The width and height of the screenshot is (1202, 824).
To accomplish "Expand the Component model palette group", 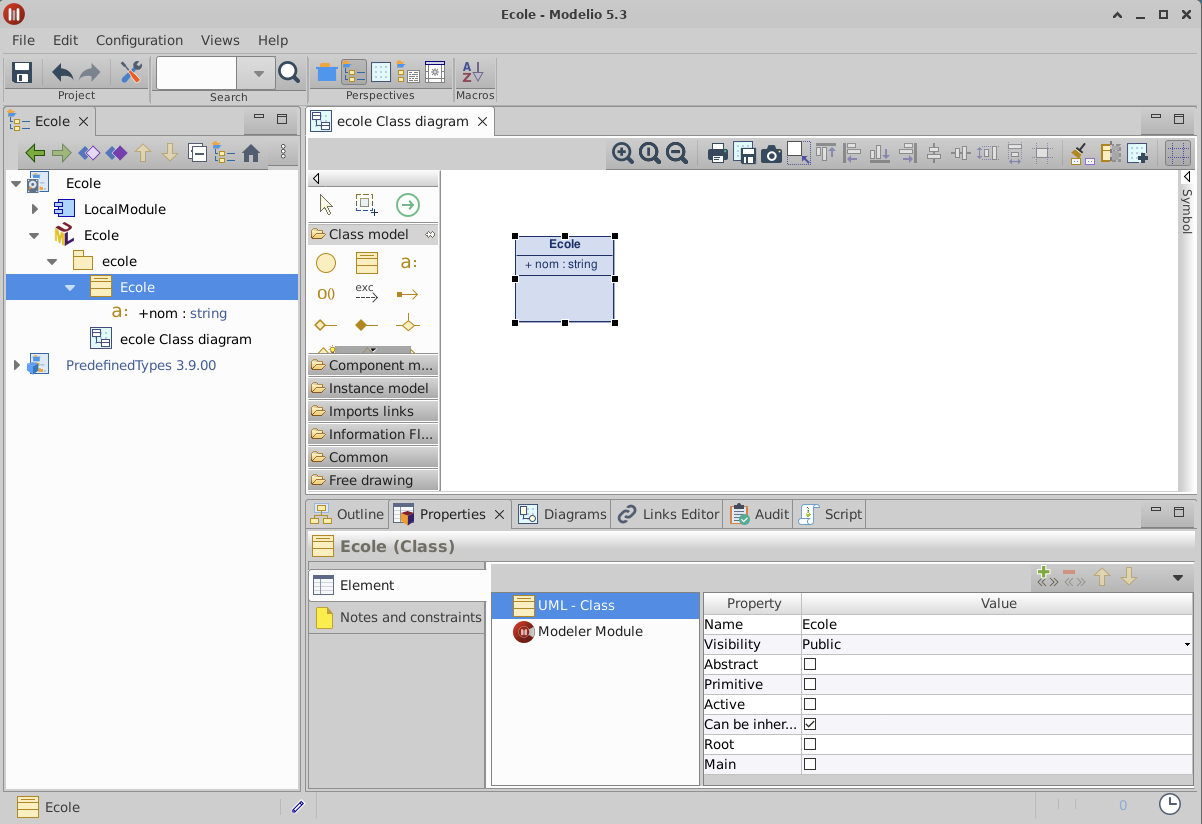I will pos(373,365).
